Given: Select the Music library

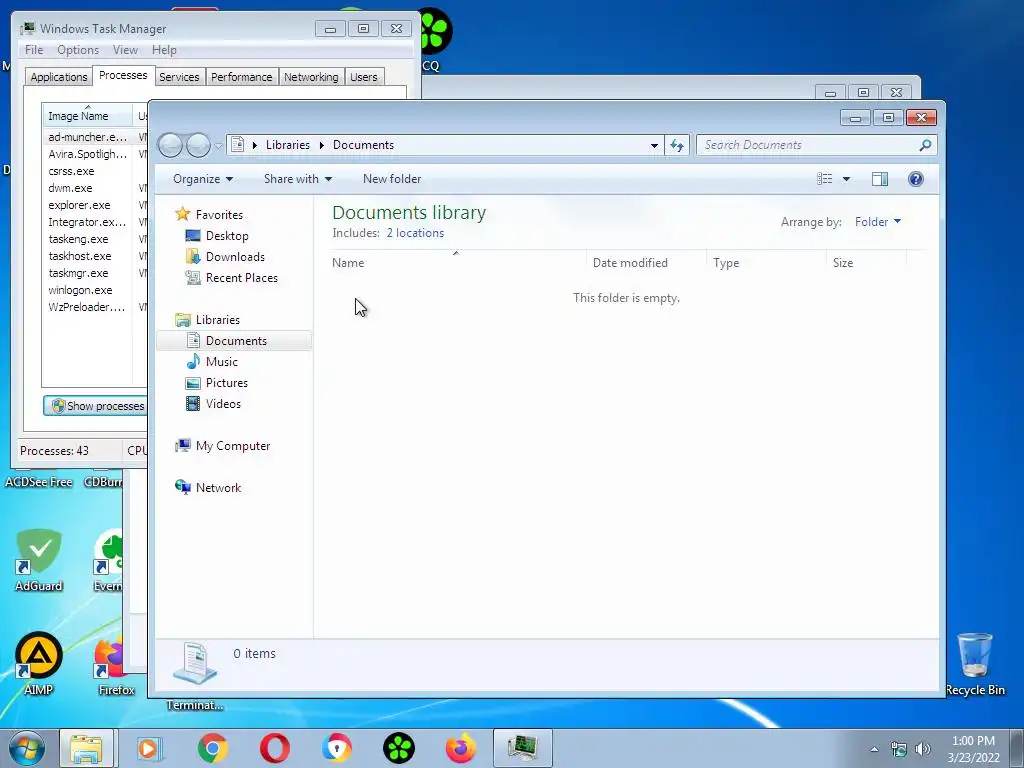Looking at the screenshot, I should 221,362.
